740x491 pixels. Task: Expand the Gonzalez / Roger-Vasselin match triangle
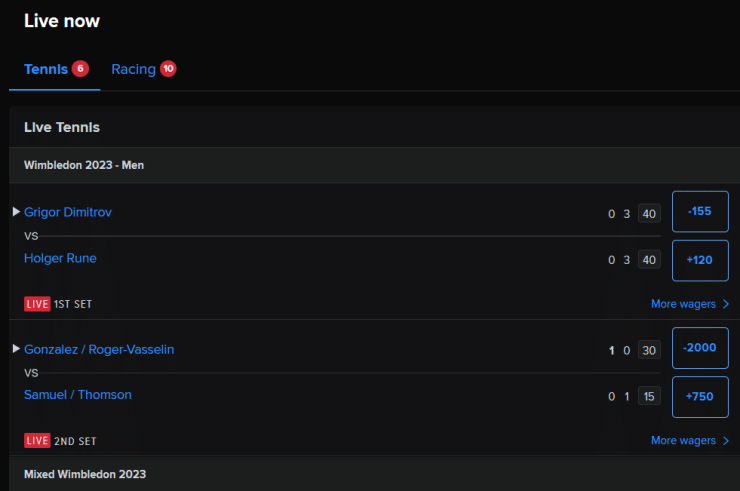point(16,349)
